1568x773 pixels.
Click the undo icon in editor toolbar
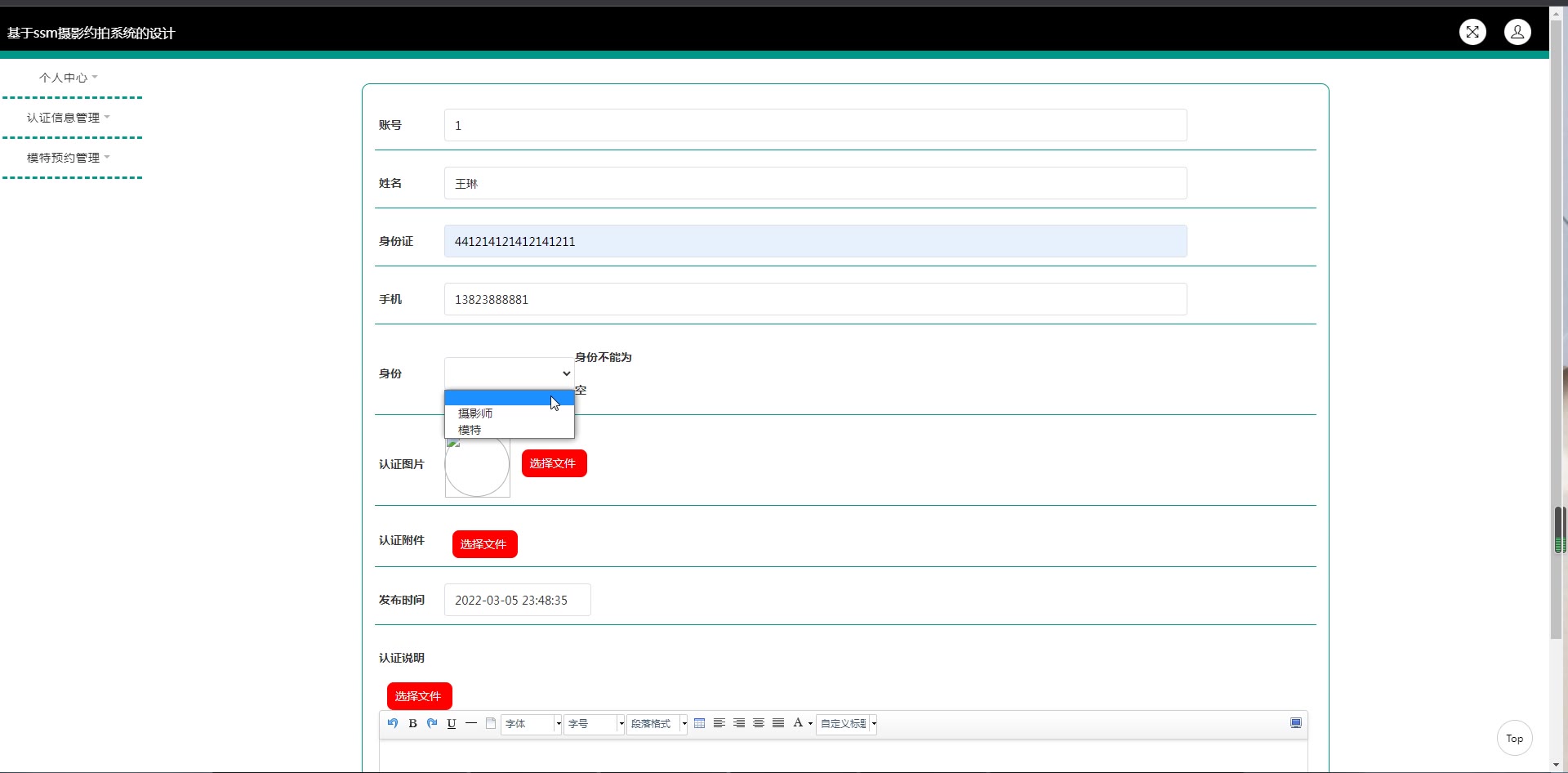coord(393,723)
